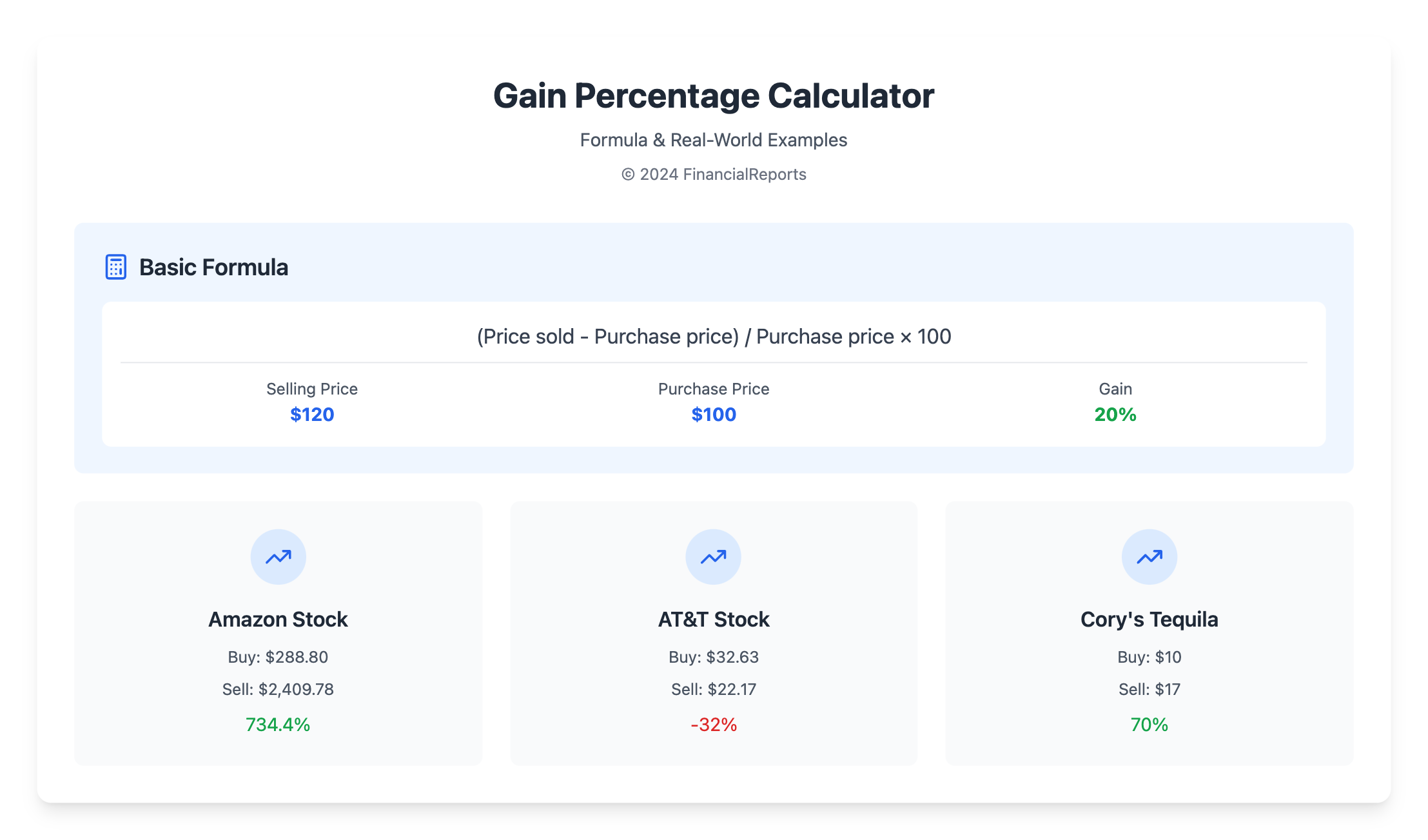Click the AT&T Stock card title
1428x840 pixels.
click(x=713, y=620)
